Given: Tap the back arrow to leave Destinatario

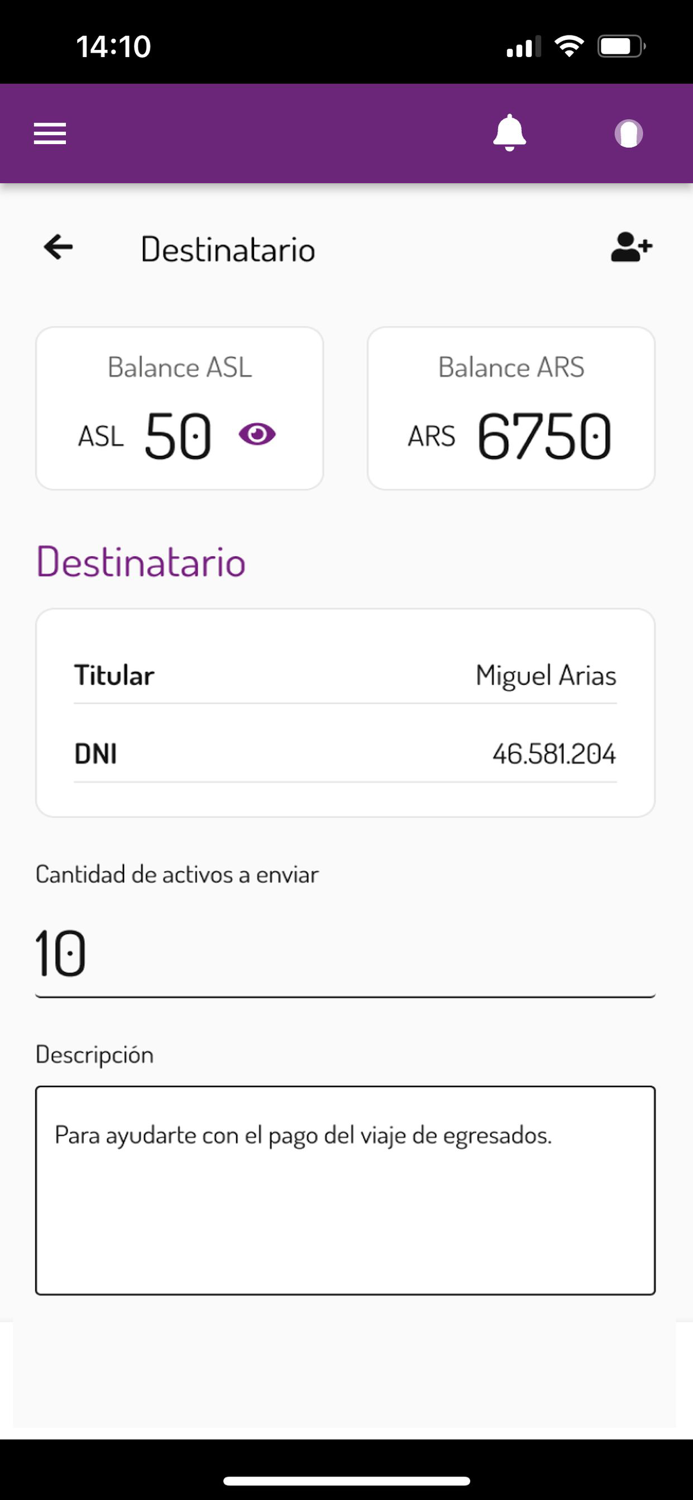Looking at the screenshot, I should [x=58, y=247].
